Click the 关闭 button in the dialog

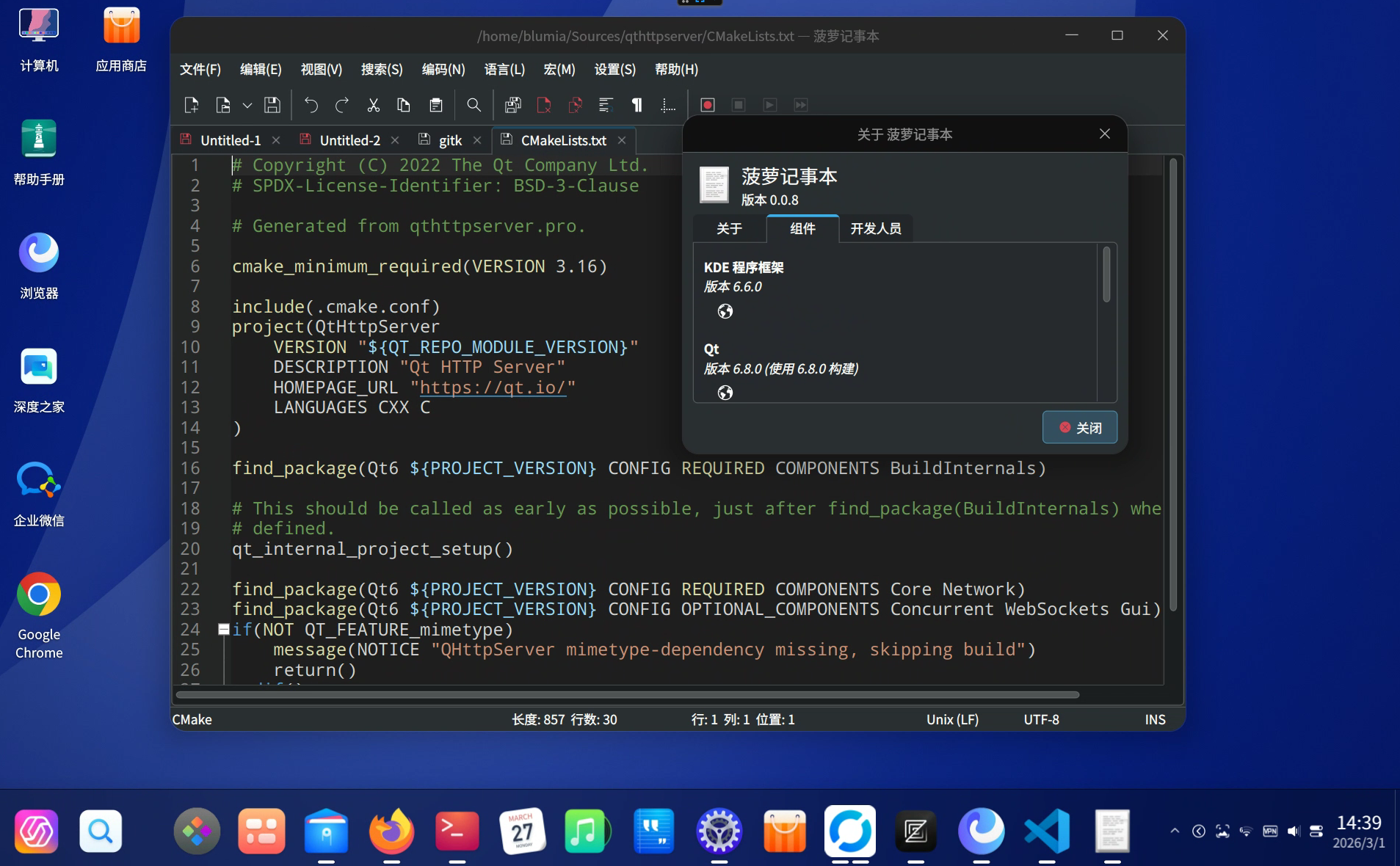coord(1079,427)
